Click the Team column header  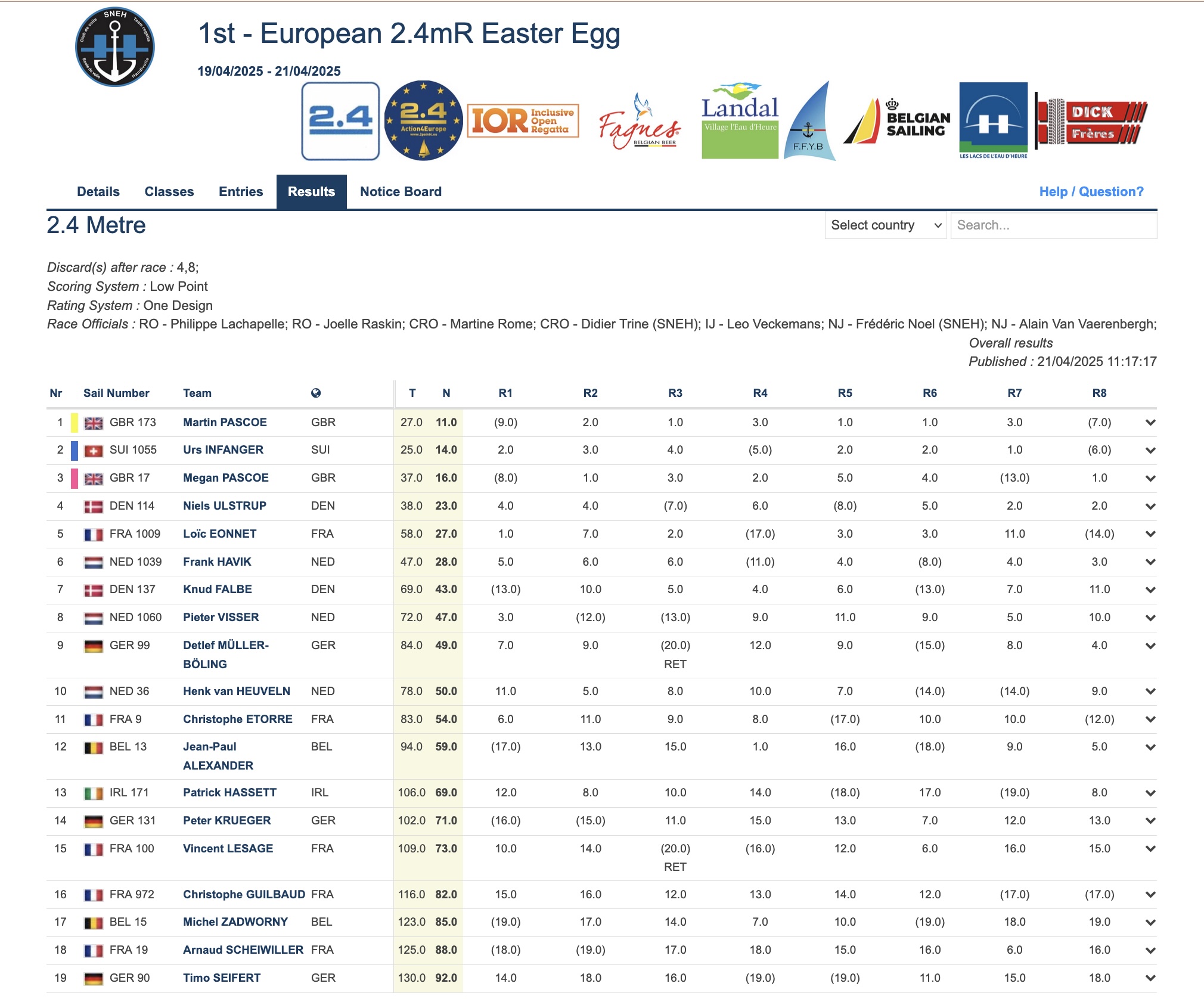click(197, 393)
